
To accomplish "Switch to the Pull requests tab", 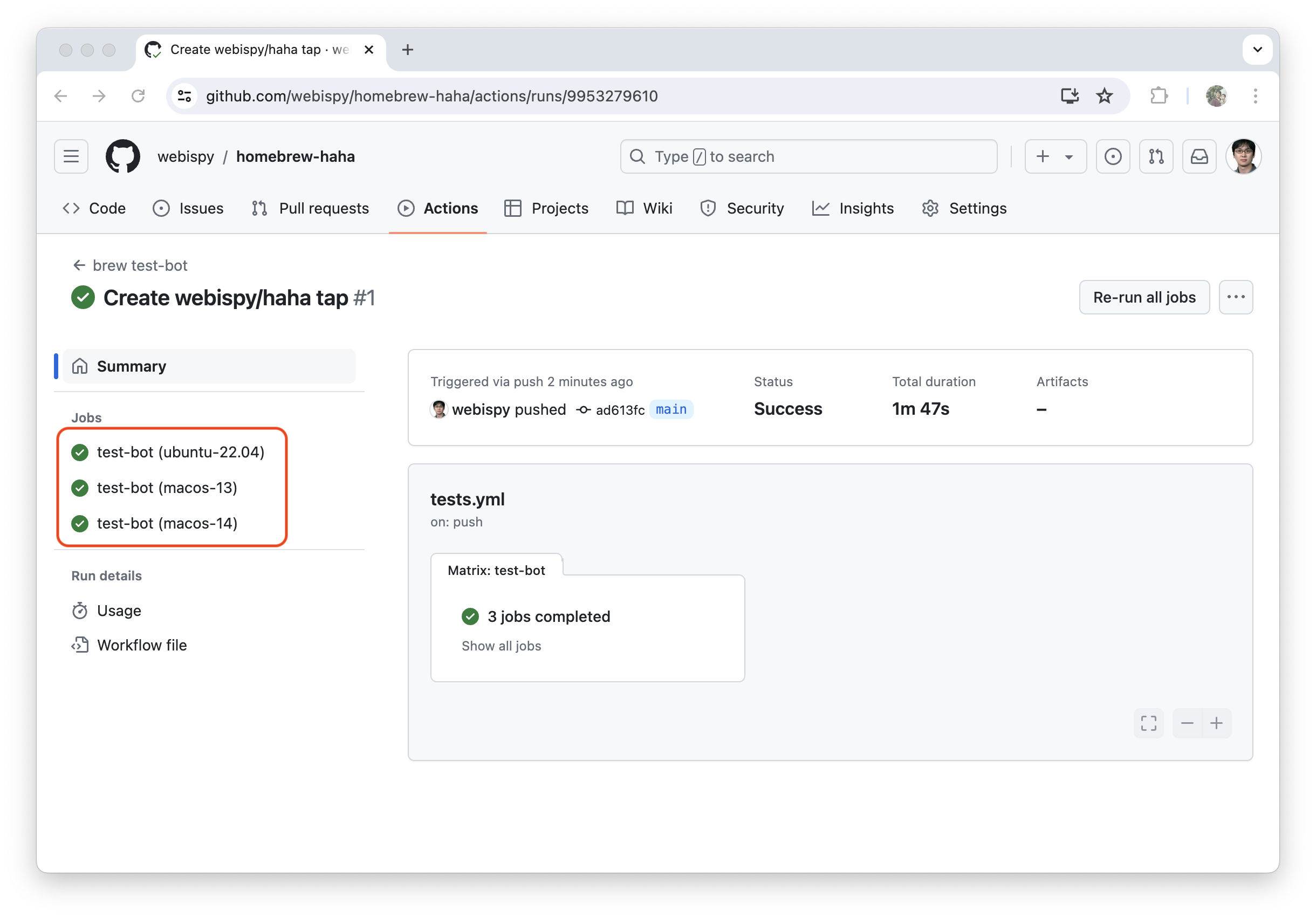I will [x=310, y=209].
